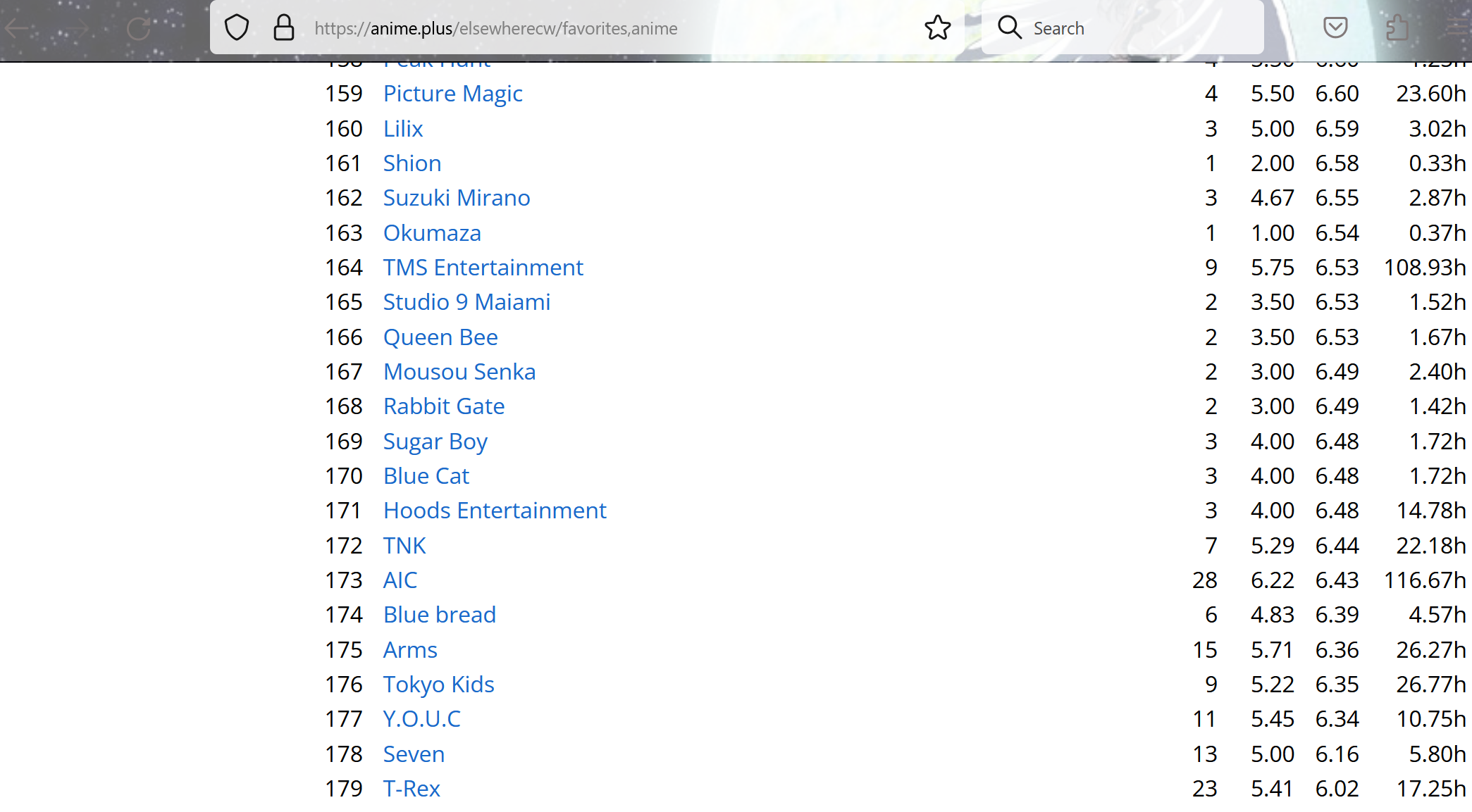Open the Lilix studio link

pos(403,129)
